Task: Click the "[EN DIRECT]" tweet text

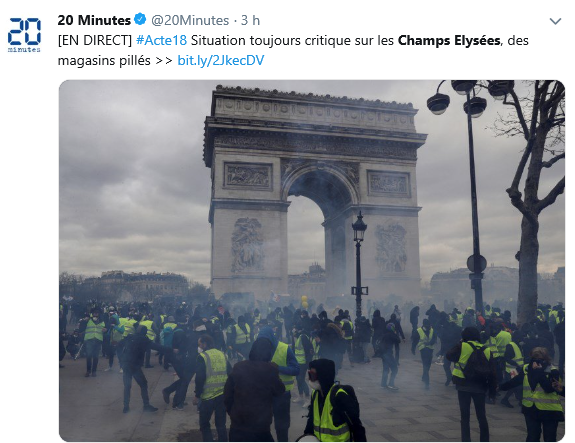Action: [x=95, y=40]
